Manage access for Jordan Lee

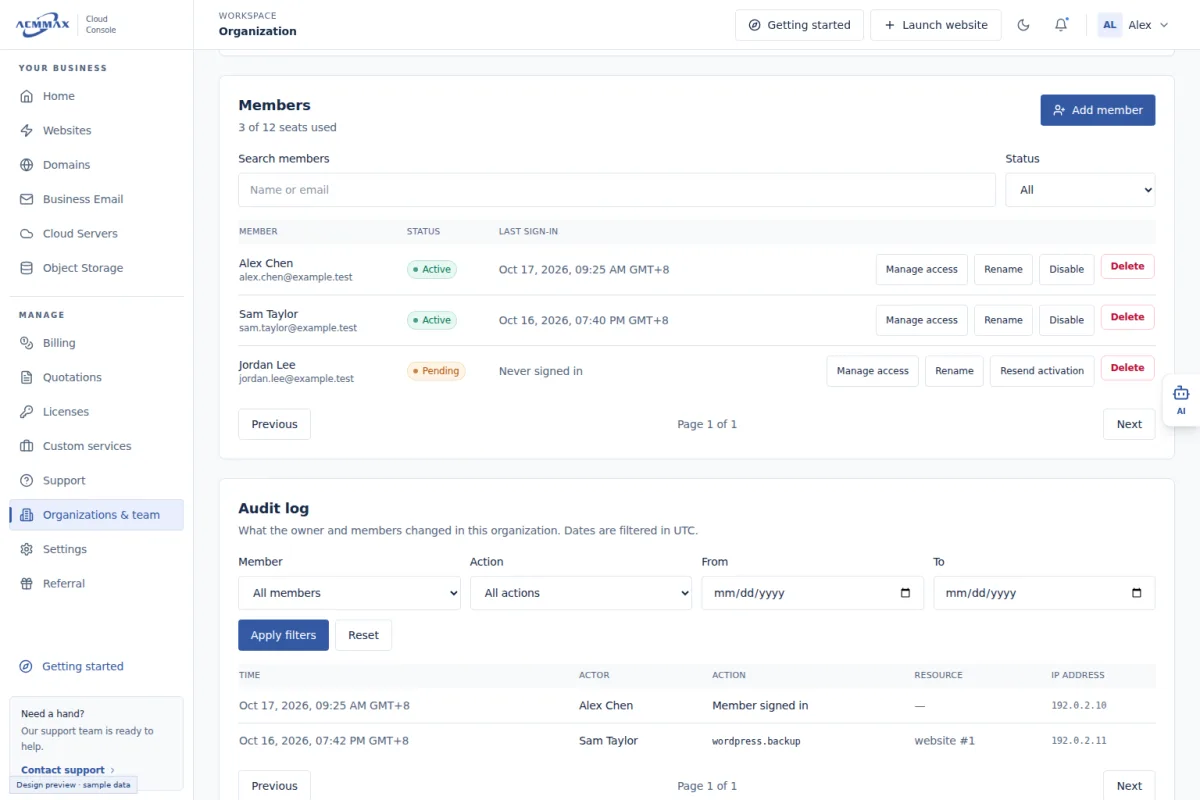click(x=873, y=371)
